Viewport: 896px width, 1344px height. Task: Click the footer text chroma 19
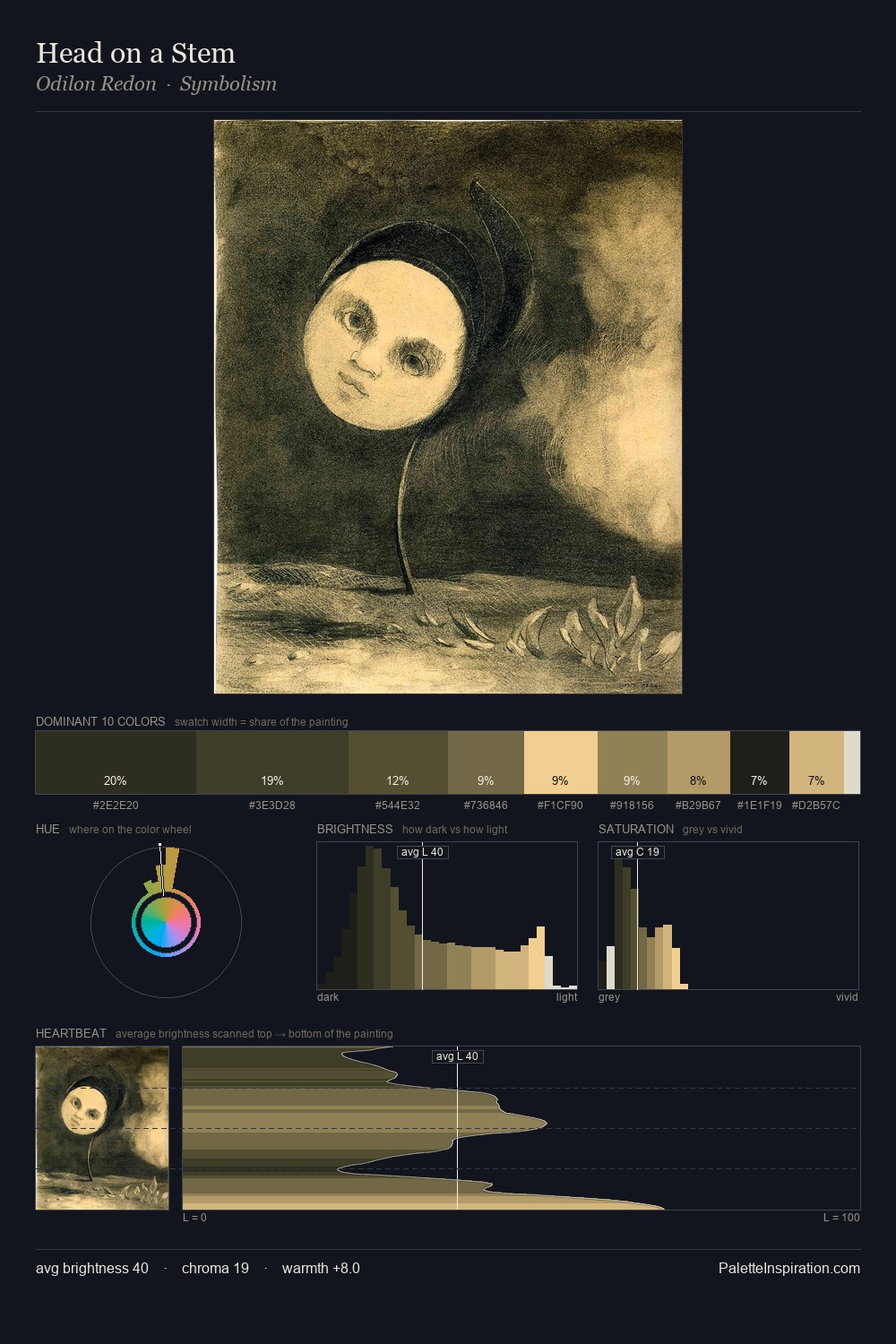[215, 1268]
